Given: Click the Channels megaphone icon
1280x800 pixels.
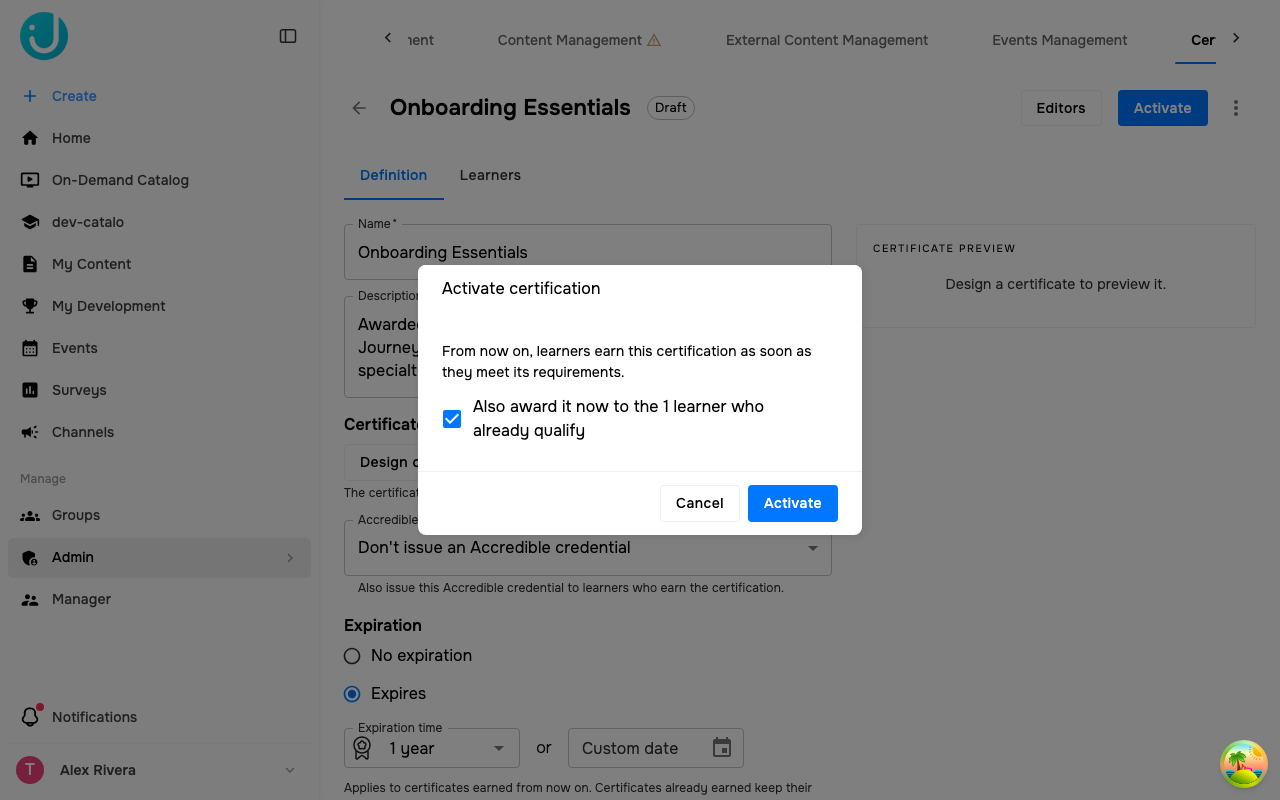Looking at the screenshot, I should point(30,432).
